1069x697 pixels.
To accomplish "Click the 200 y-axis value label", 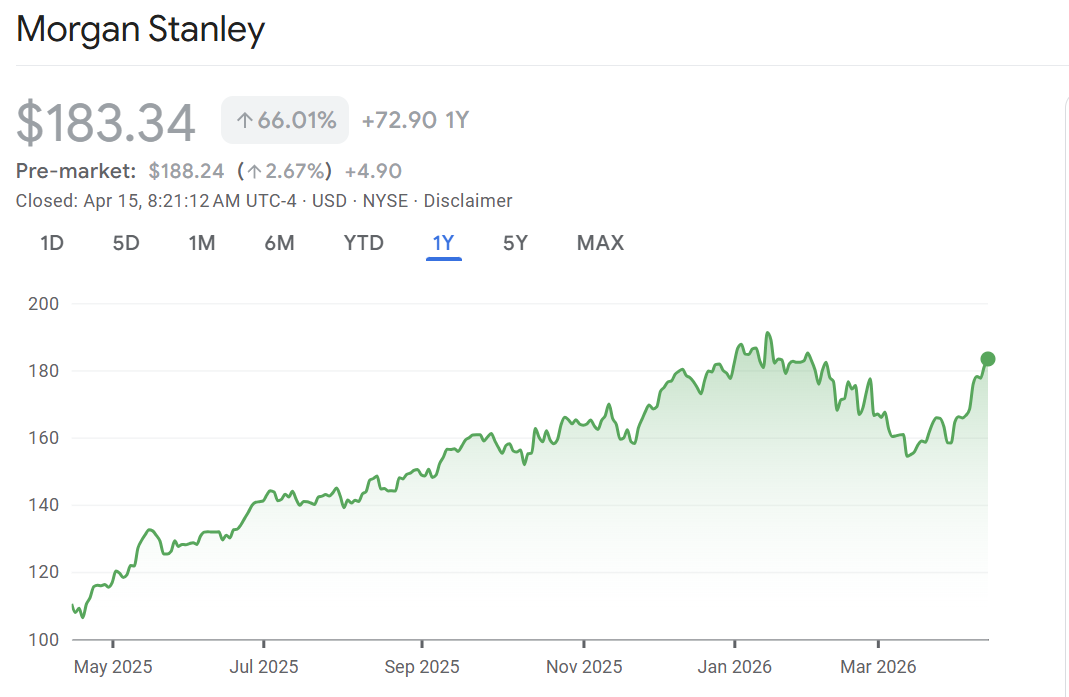I will (45, 303).
